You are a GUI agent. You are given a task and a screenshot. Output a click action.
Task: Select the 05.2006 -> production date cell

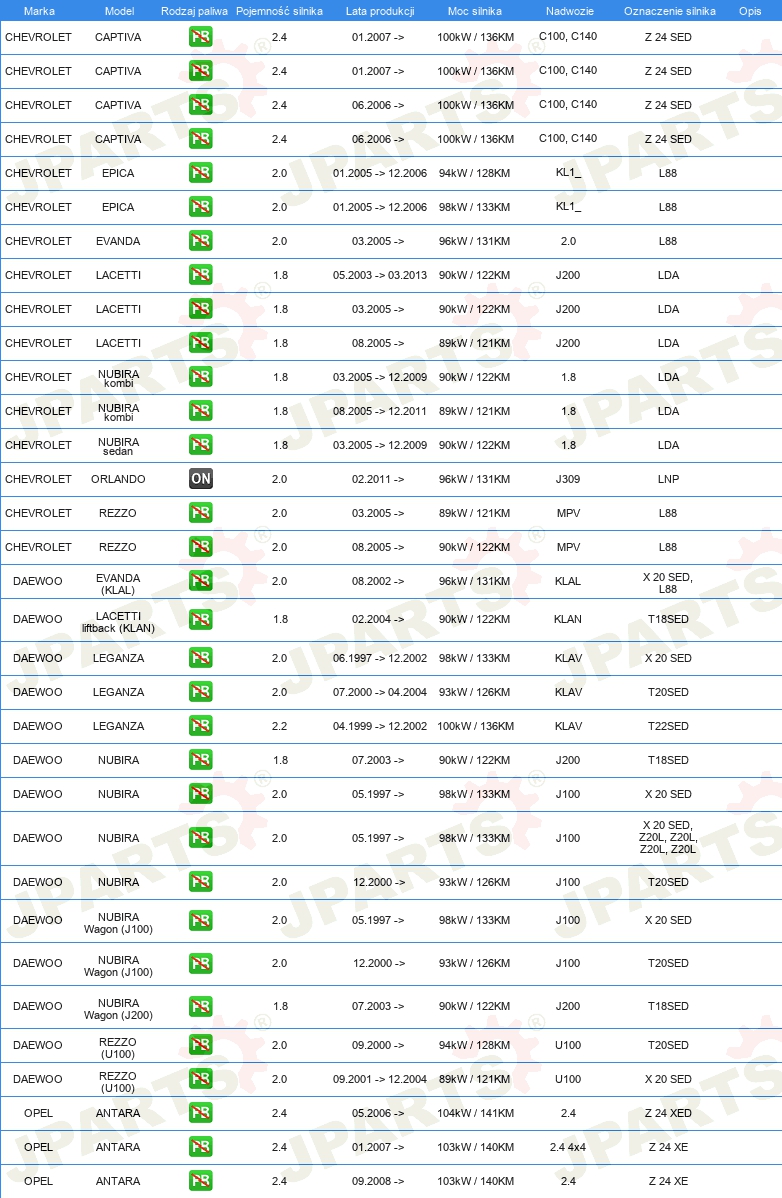[378, 1113]
